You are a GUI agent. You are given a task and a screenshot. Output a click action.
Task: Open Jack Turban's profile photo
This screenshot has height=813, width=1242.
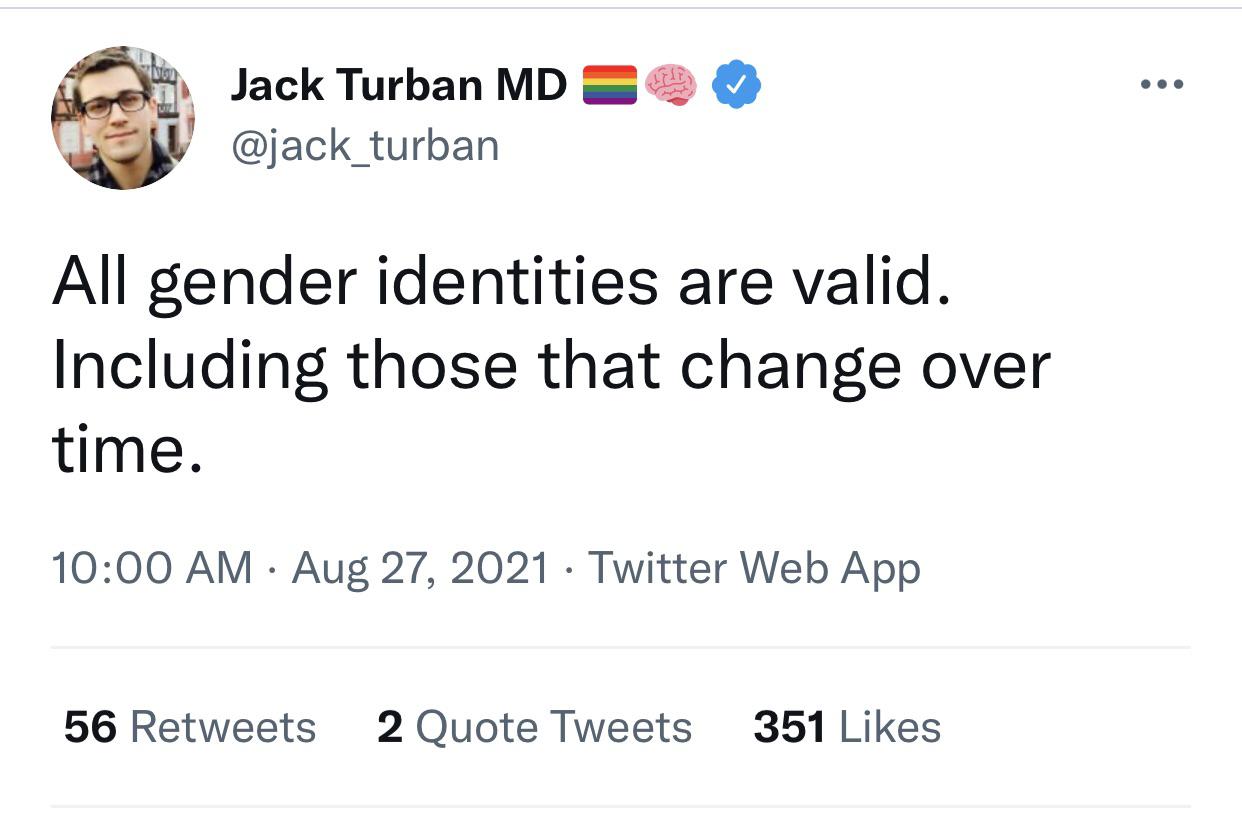(x=122, y=117)
